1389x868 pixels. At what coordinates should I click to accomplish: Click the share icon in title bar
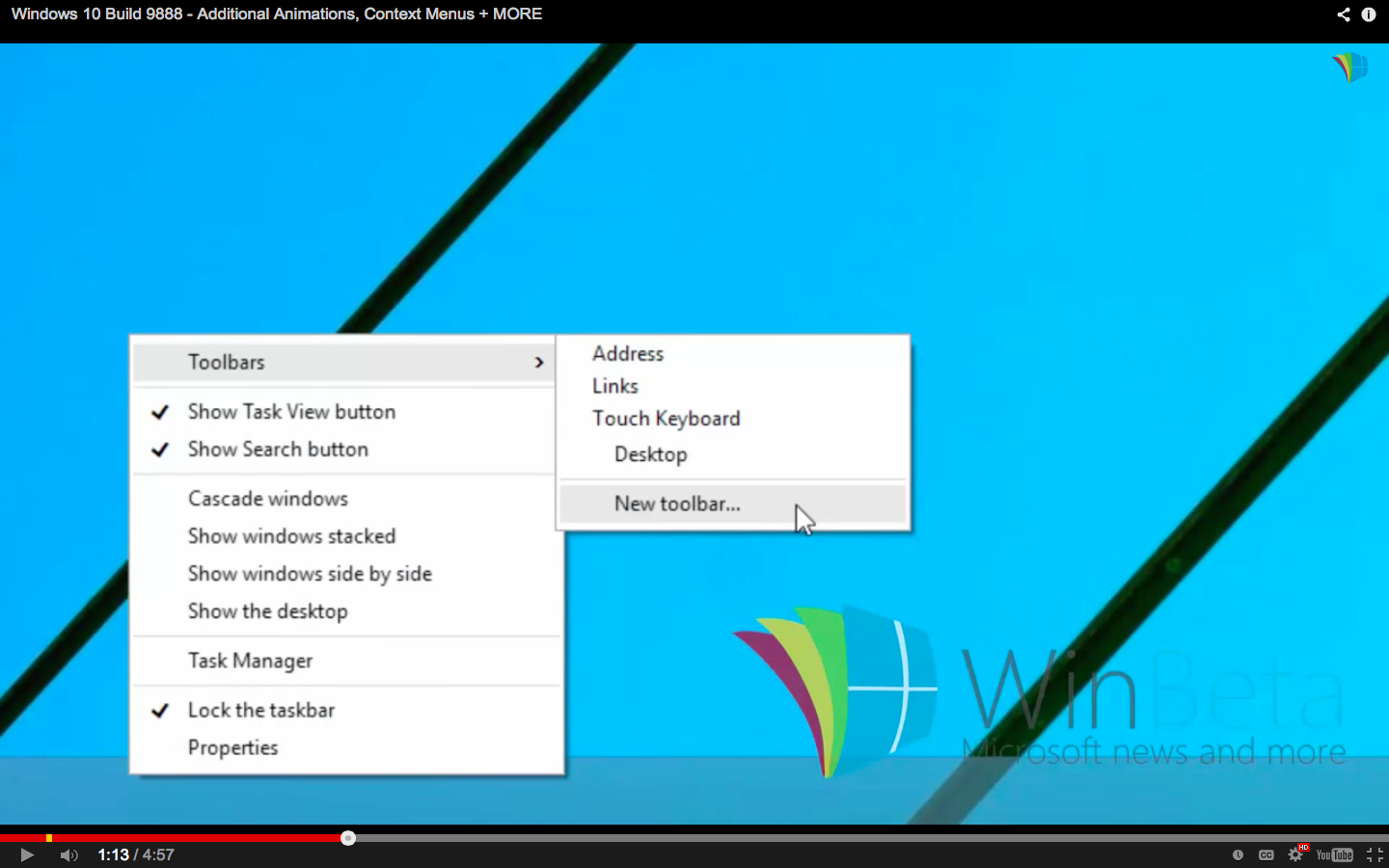pyautogui.click(x=1343, y=14)
